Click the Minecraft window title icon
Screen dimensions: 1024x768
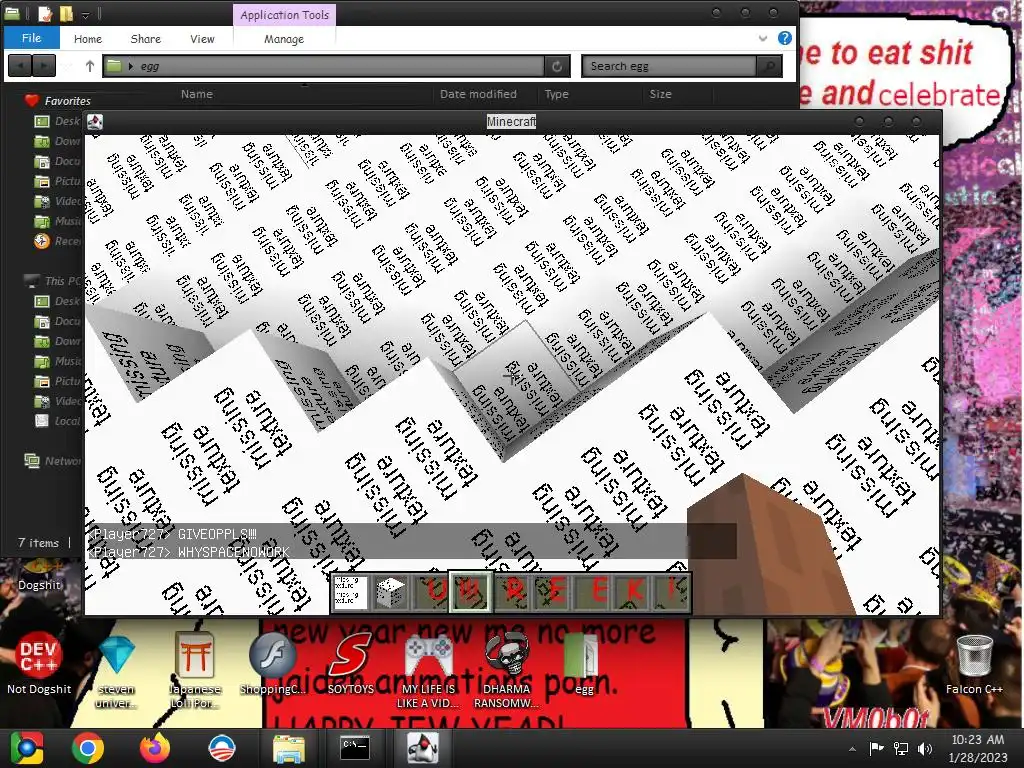tap(95, 121)
